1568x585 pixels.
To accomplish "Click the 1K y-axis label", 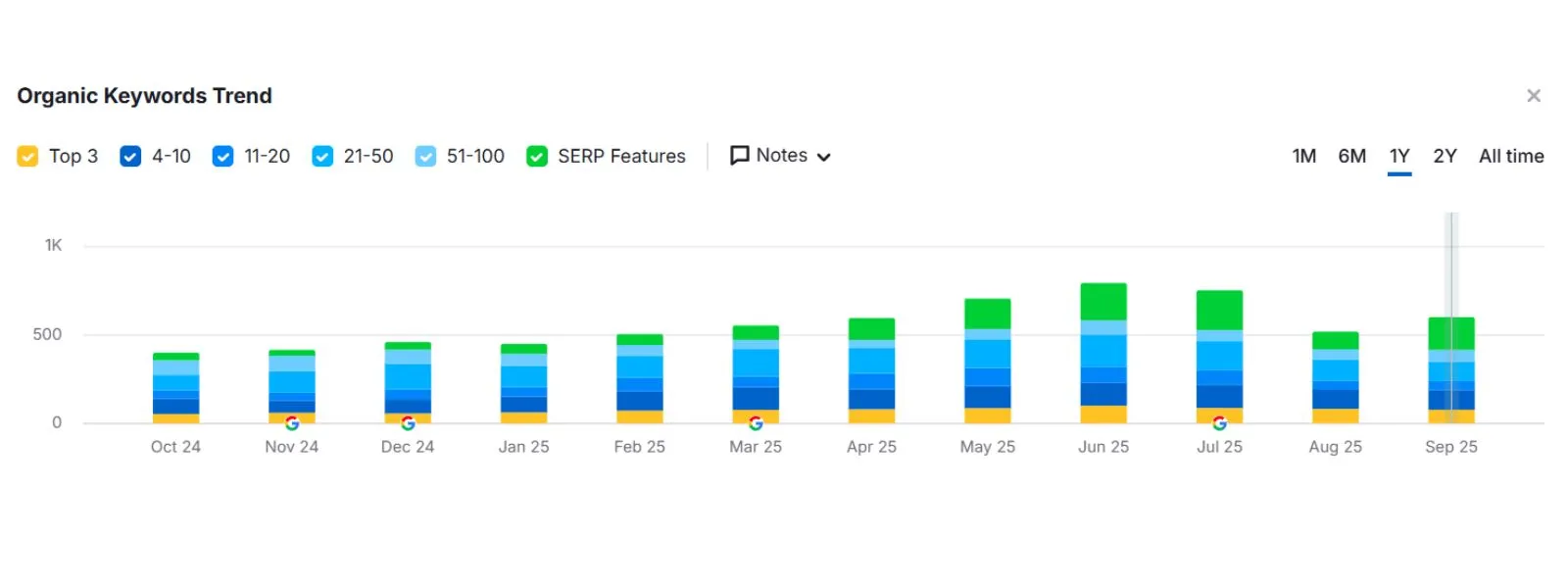I will click(x=53, y=245).
